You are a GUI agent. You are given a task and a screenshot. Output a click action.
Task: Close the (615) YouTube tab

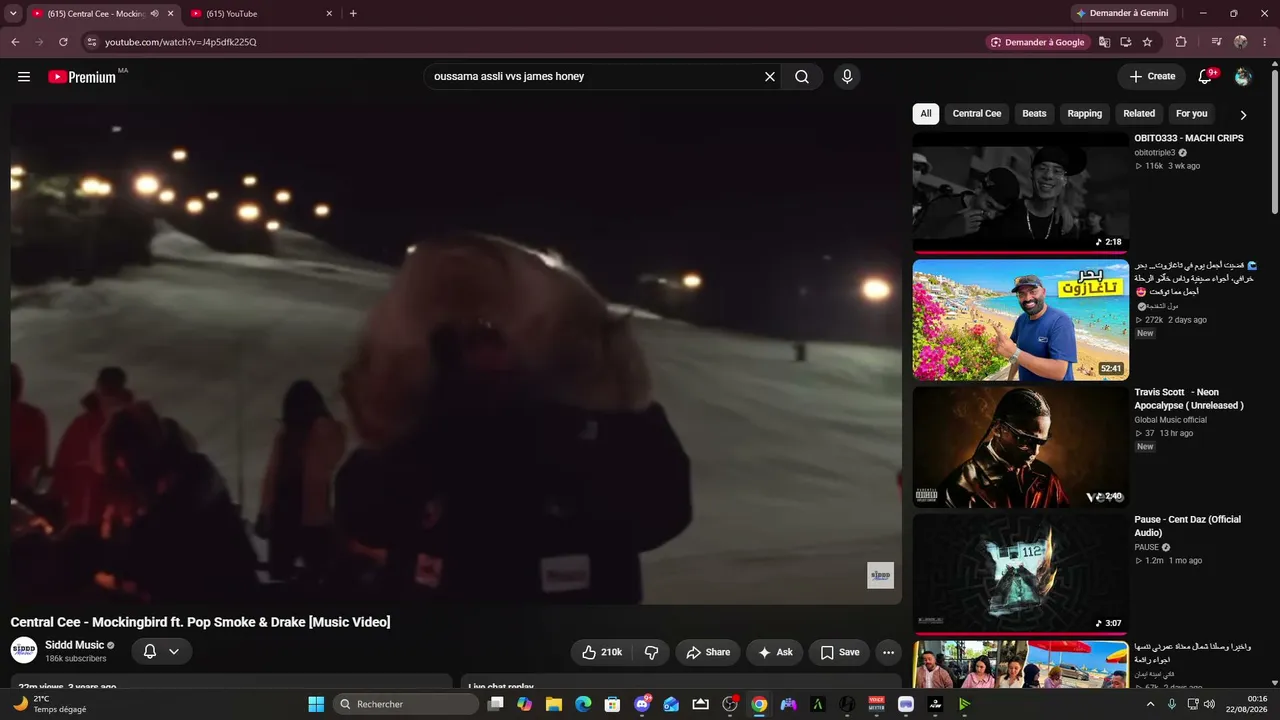pyautogui.click(x=329, y=14)
